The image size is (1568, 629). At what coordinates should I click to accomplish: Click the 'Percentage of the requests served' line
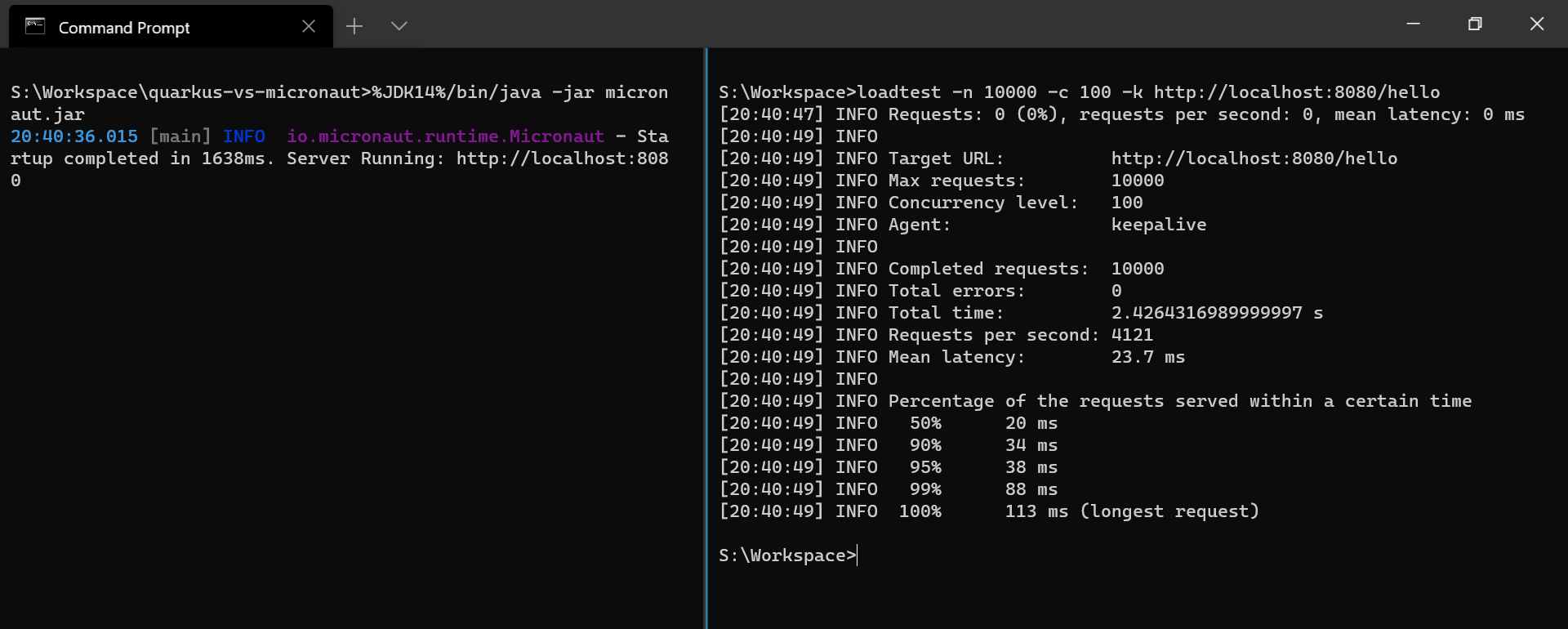point(1095,401)
